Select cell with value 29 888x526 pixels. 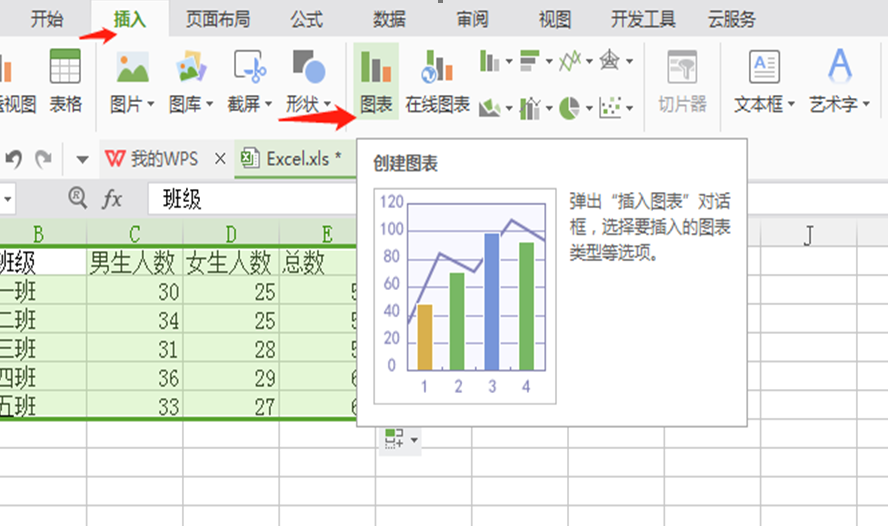coord(231,378)
